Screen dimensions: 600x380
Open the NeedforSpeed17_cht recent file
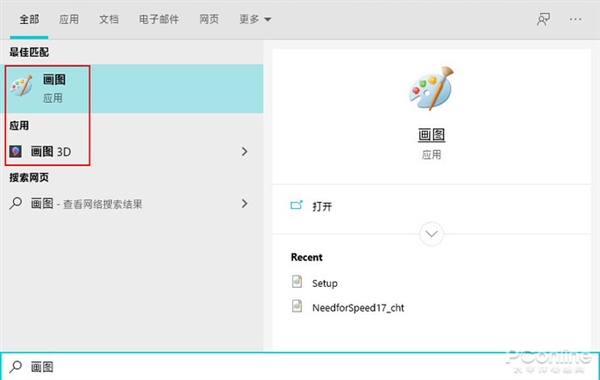[x=358, y=308]
